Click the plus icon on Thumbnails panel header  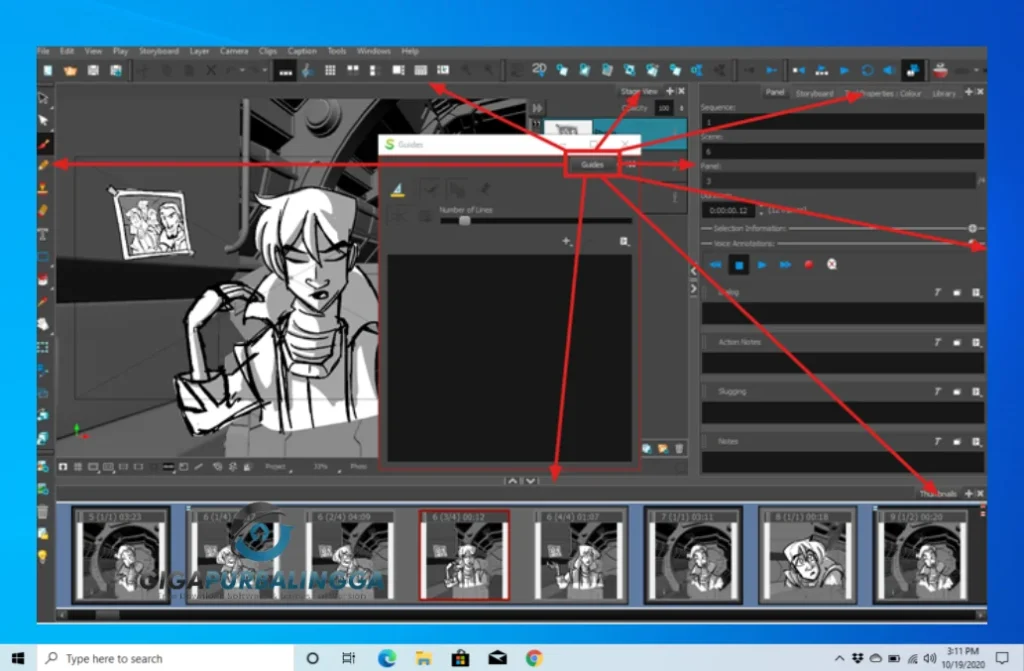click(x=970, y=492)
